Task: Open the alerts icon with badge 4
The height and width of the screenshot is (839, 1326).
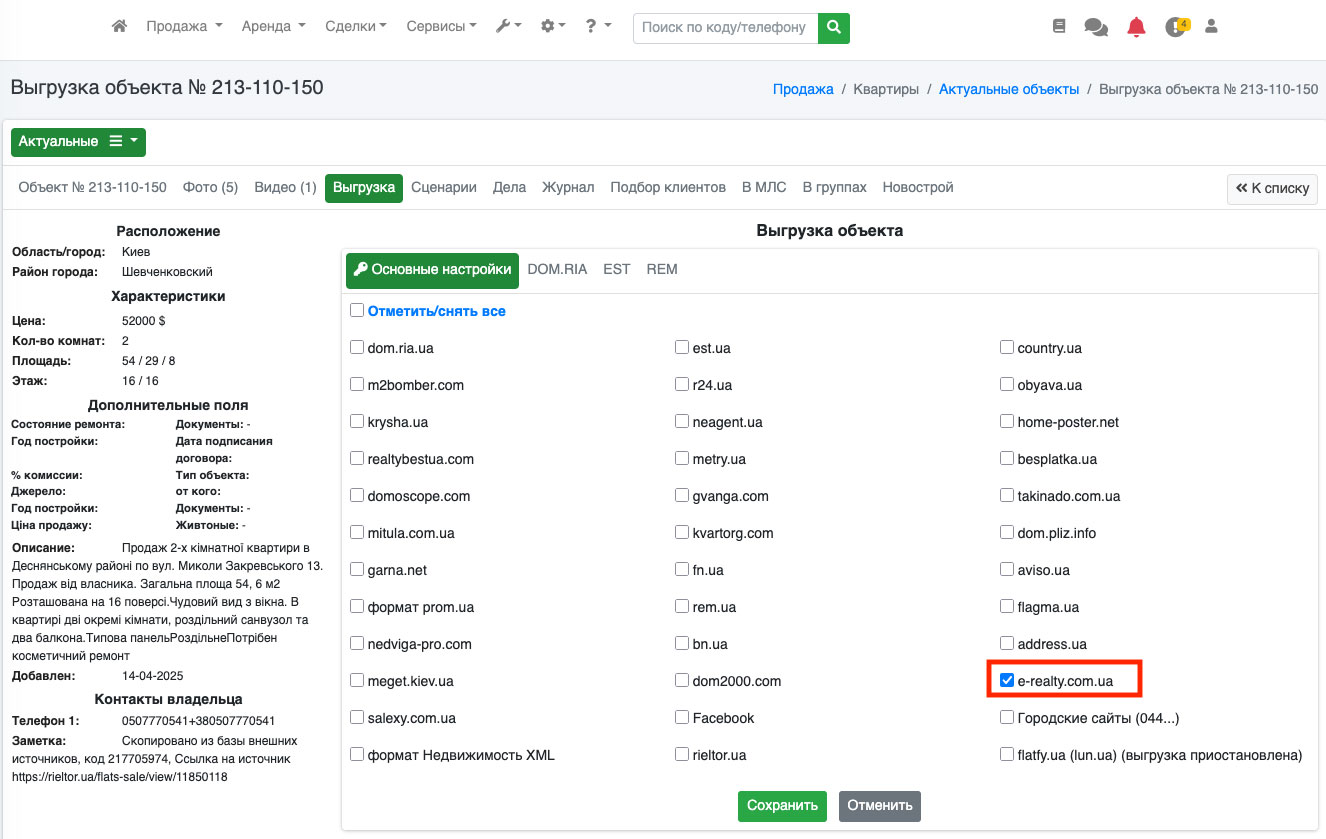Action: tap(1175, 28)
